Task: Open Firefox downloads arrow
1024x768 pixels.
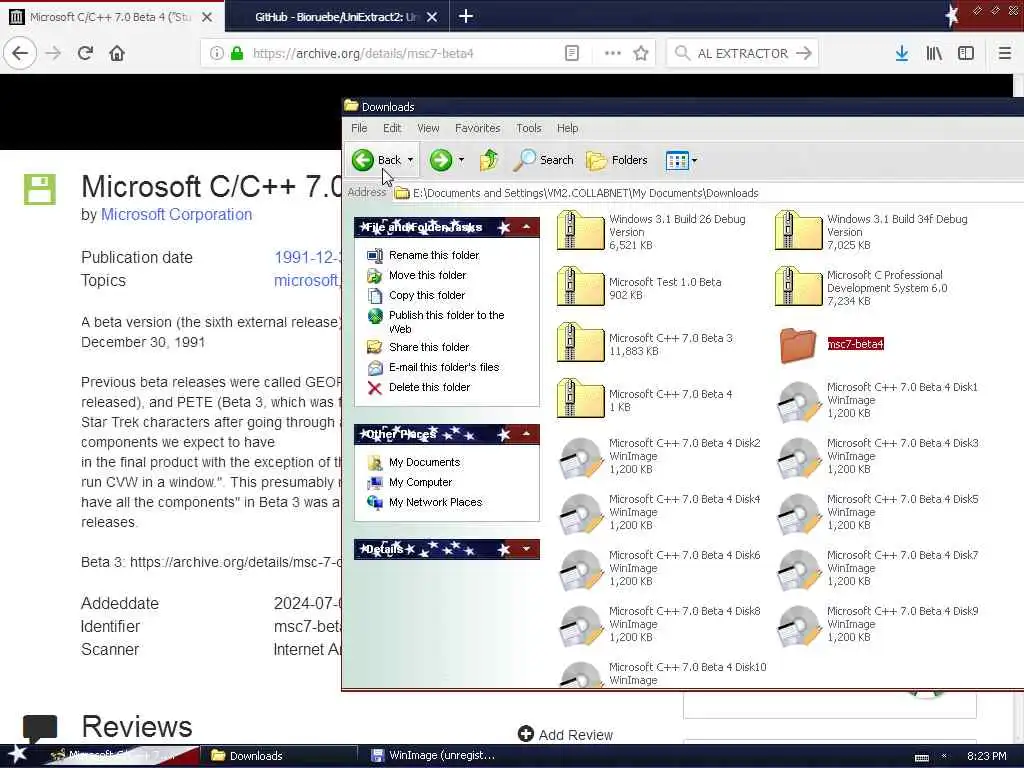Action: pos(902,54)
